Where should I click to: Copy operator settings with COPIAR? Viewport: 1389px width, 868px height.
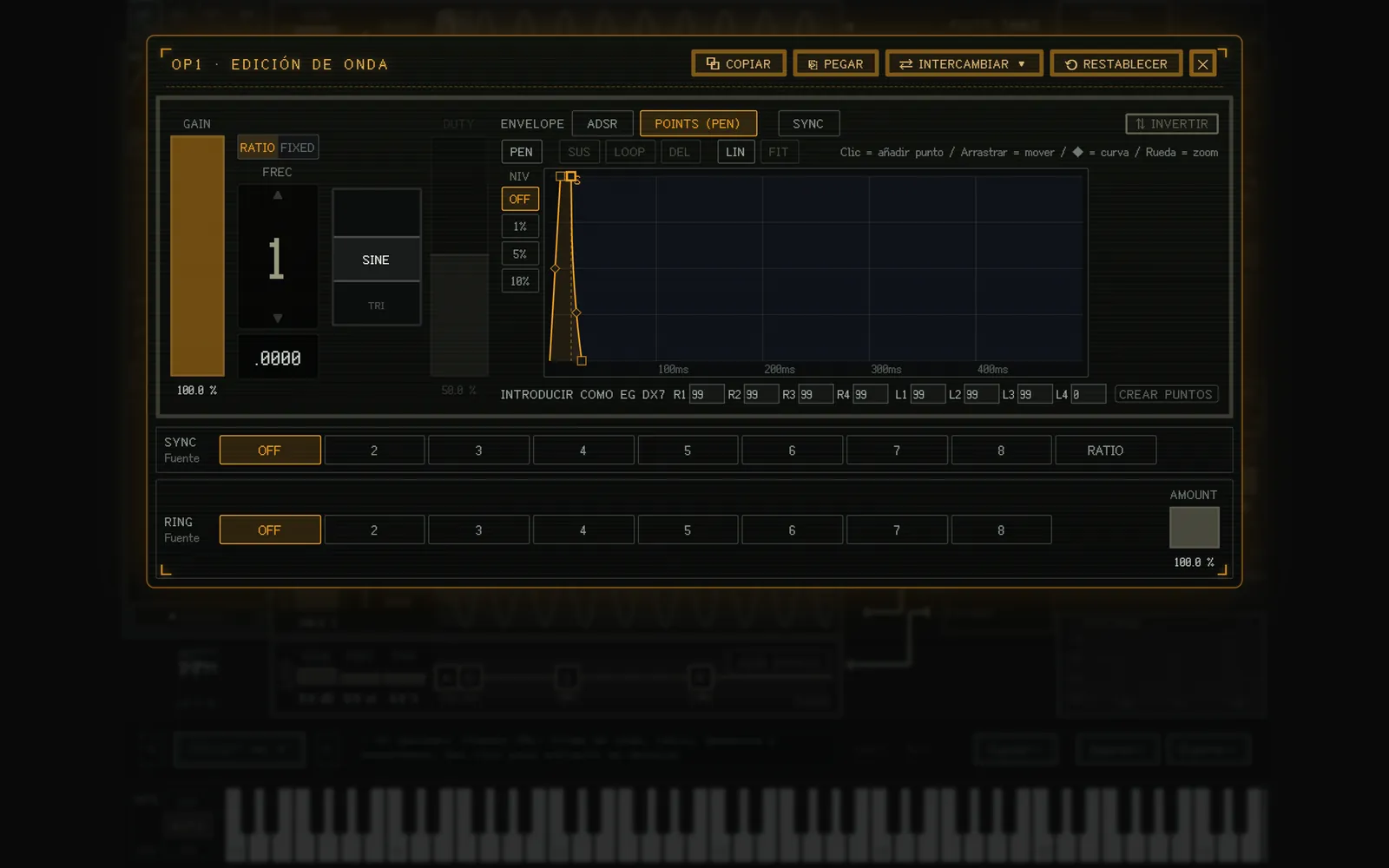(x=739, y=63)
